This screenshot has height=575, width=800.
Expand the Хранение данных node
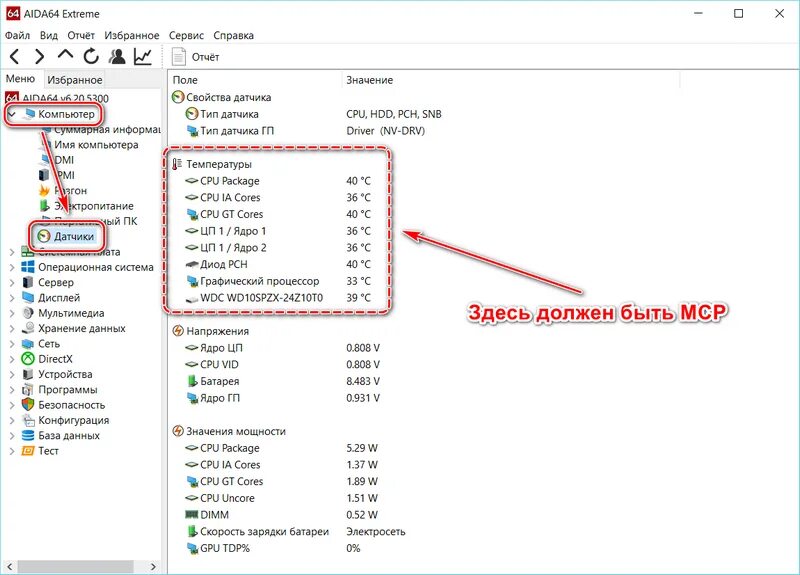click(x=12, y=328)
